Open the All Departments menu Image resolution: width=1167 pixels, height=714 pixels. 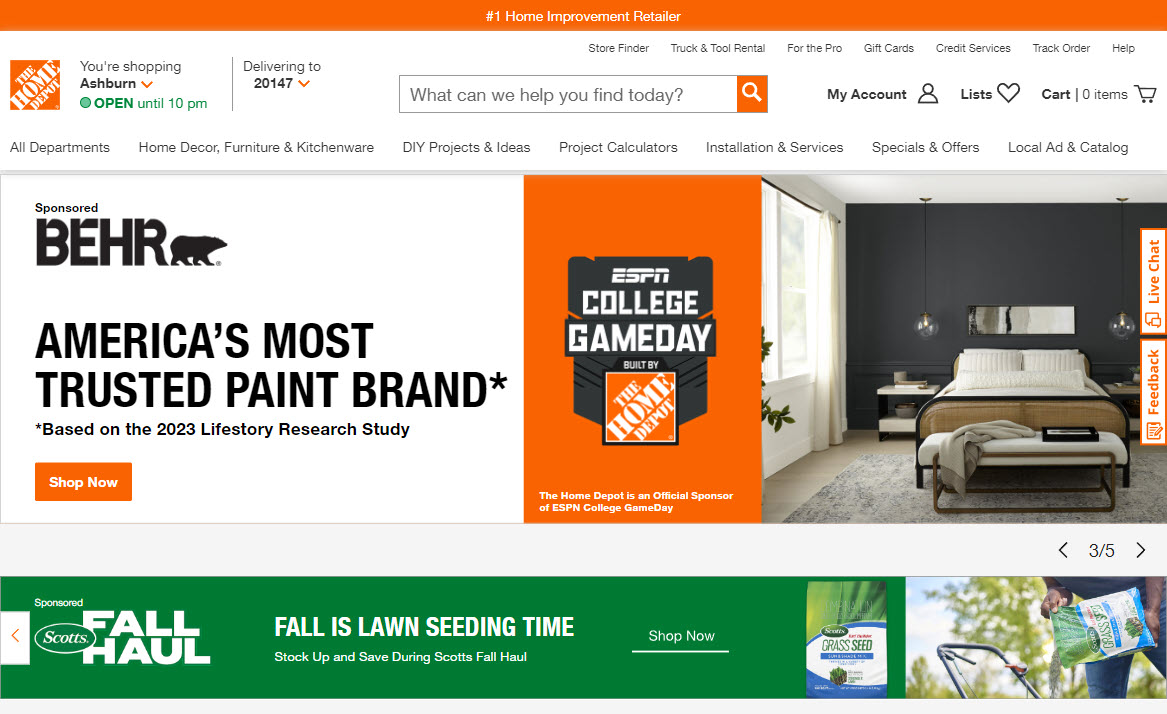point(60,147)
